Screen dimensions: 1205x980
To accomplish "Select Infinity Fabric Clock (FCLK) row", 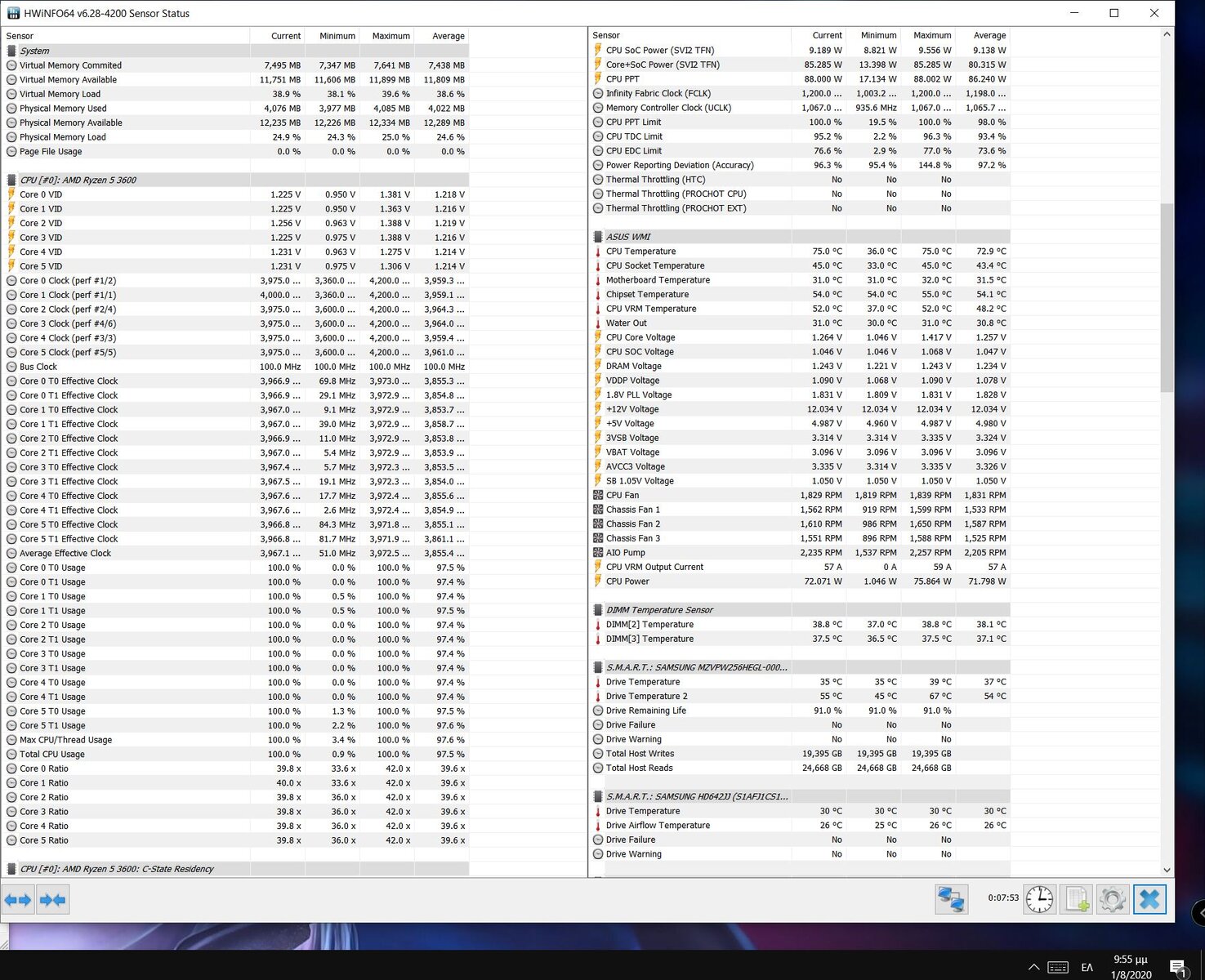I will click(x=800, y=93).
